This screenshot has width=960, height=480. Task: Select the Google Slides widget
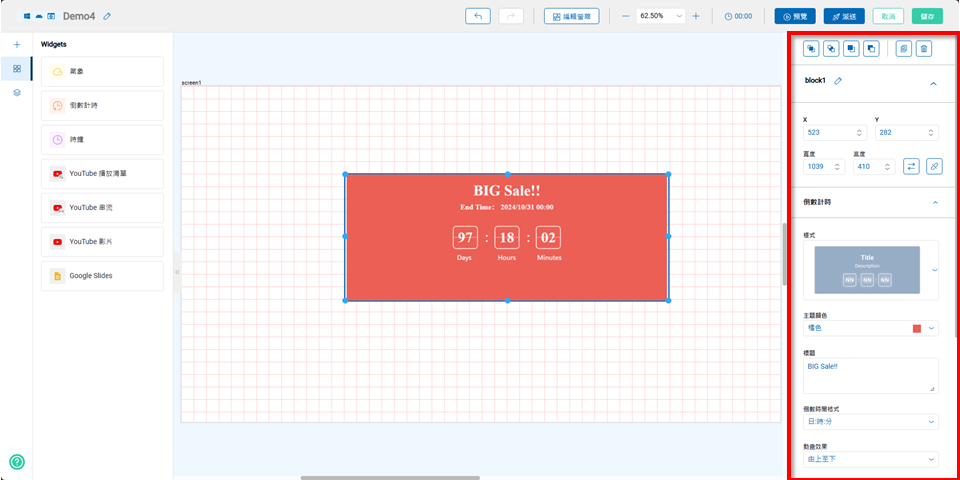point(102,275)
